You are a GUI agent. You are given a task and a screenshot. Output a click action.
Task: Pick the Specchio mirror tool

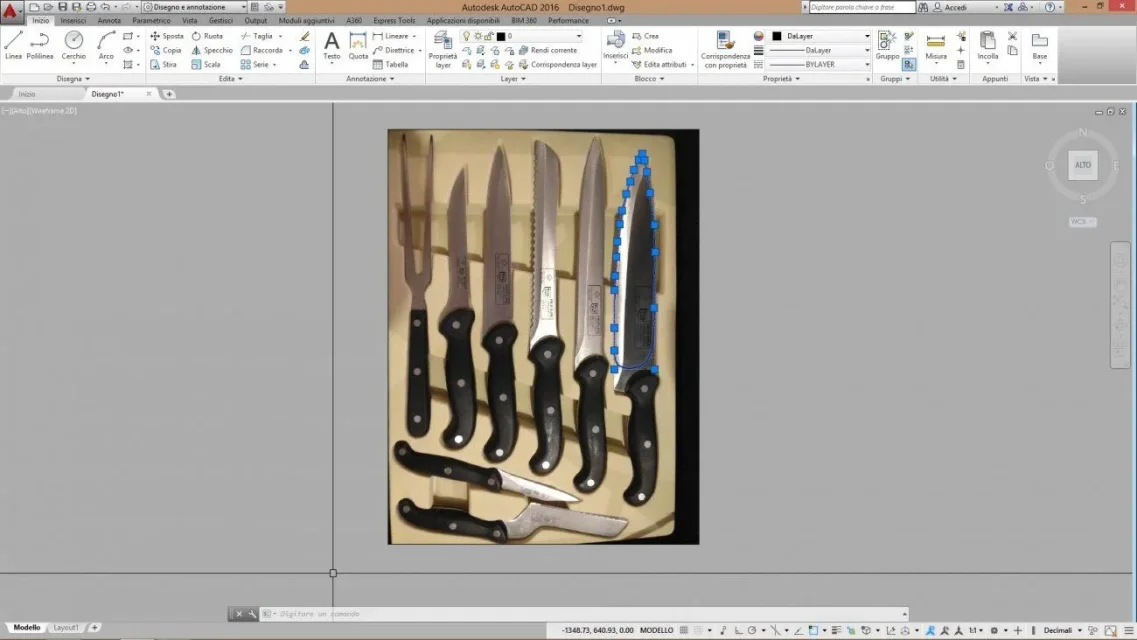click(212, 50)
